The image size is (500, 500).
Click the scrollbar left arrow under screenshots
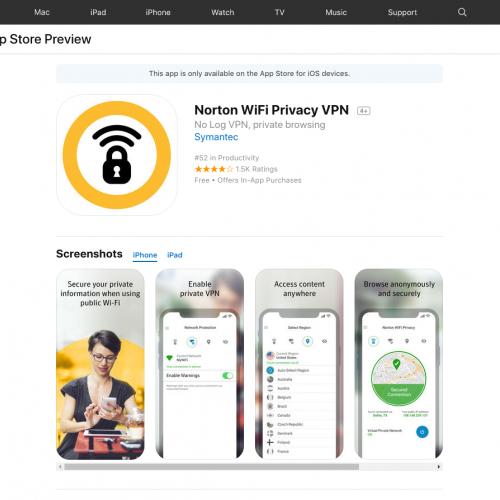60,467
